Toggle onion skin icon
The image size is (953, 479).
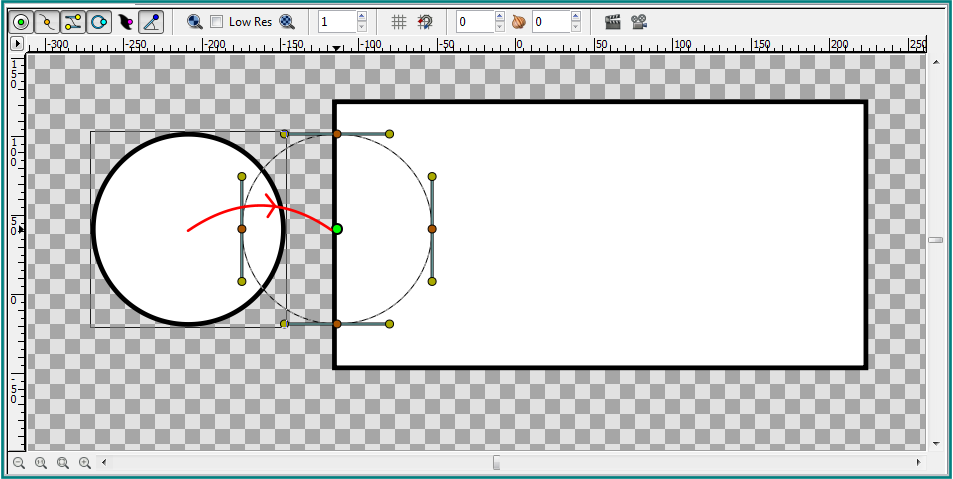coord(518,22)
